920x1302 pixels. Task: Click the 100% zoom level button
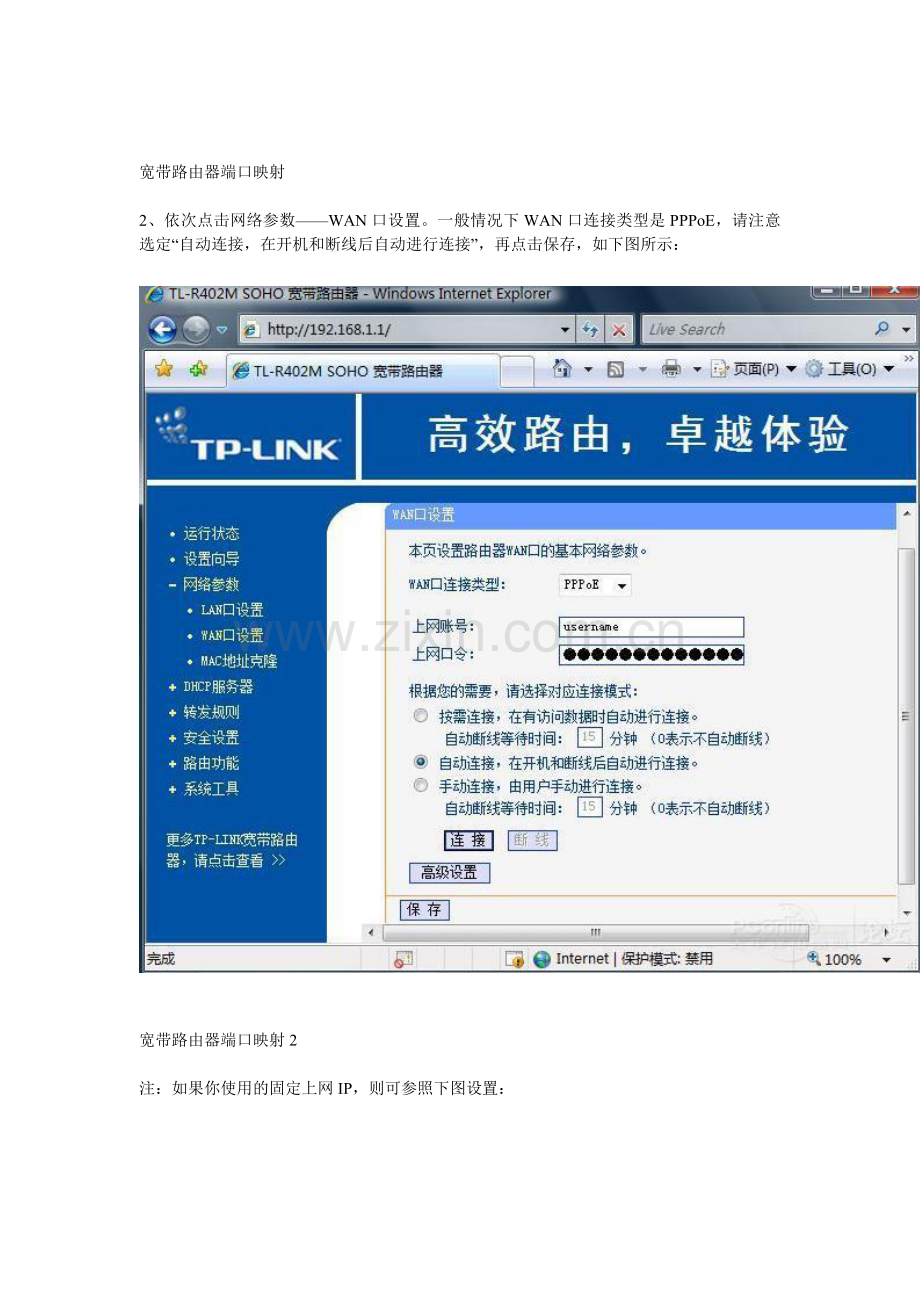click(834, 959)
